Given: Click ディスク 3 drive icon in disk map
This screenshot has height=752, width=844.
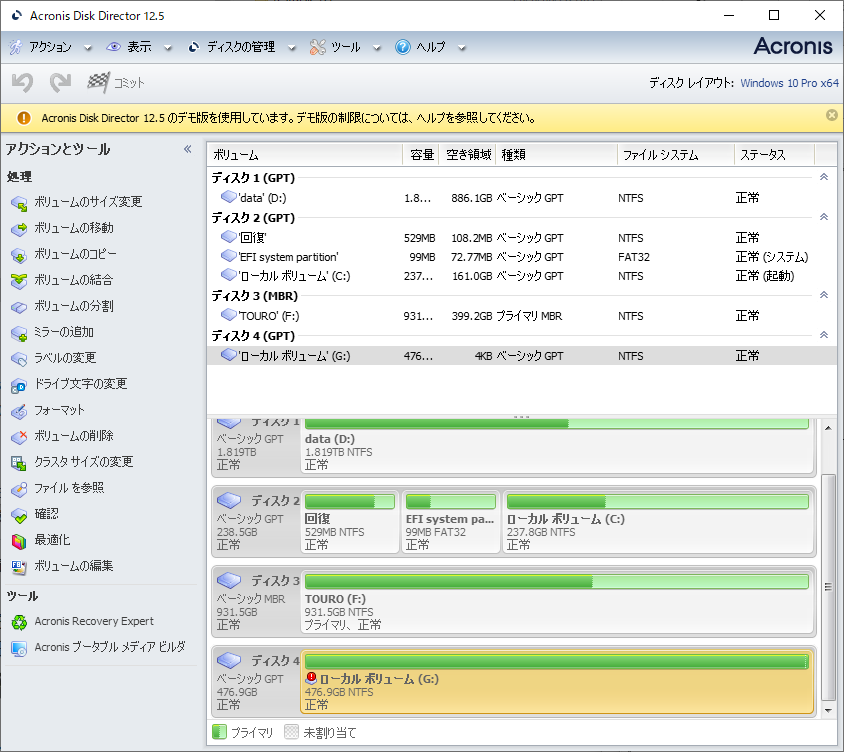Looking at the screenshot, I should pyautogui.click(x=229, y=580).
